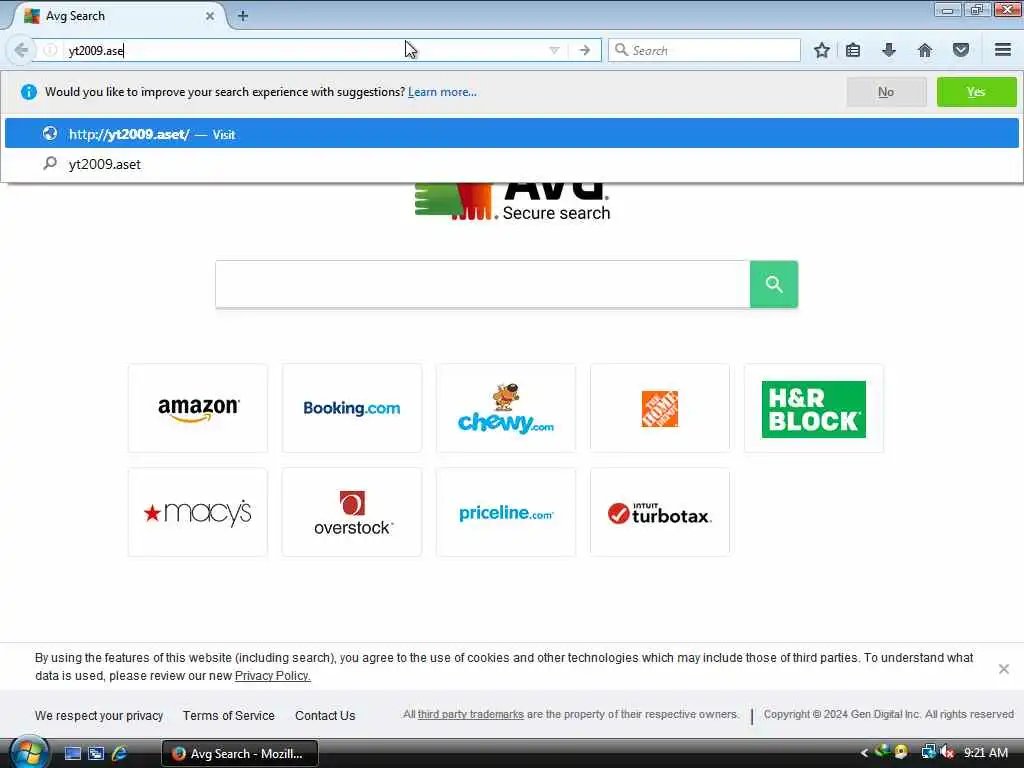Click Avg Search Mozilla taskbar button
Viewport: 1024px width, 768px height.
click(x=240, y=754)
